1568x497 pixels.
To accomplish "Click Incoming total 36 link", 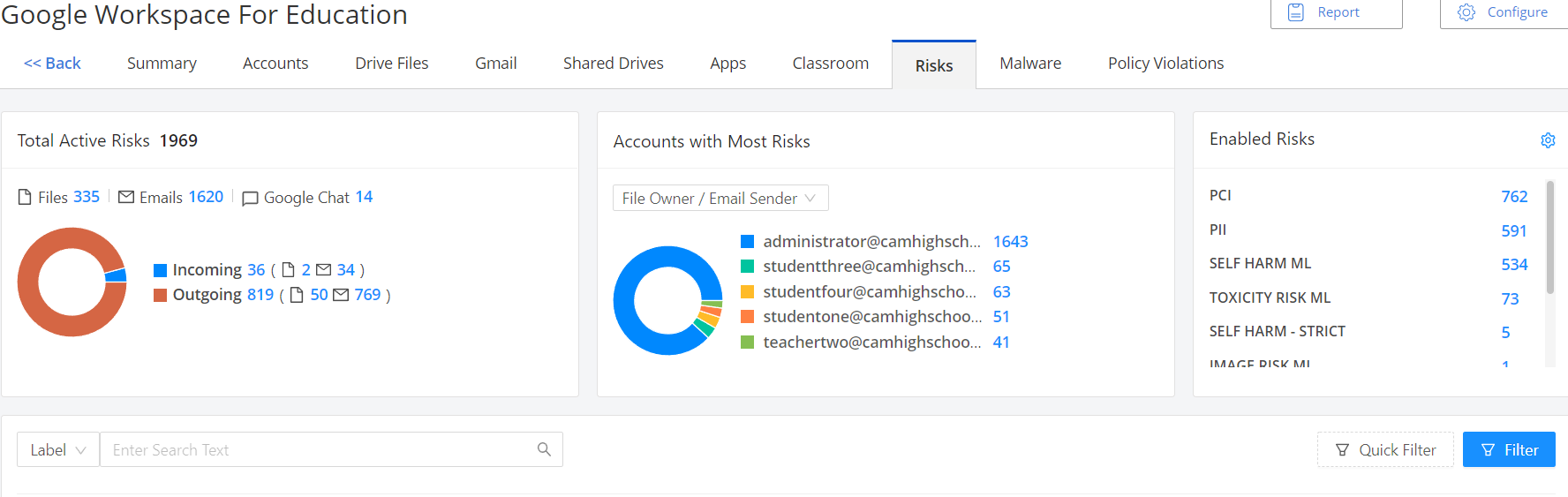I will pos(256,270).
